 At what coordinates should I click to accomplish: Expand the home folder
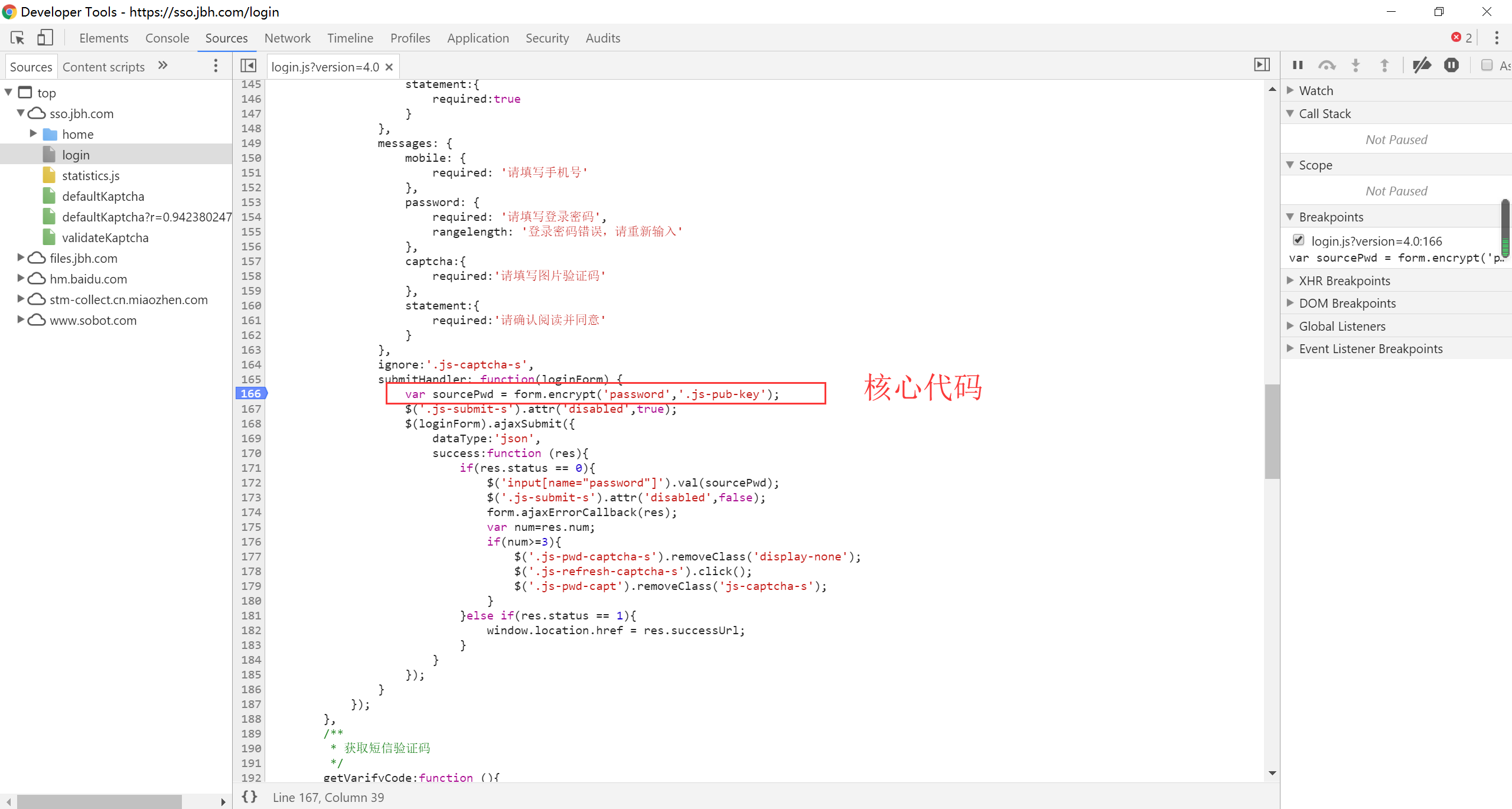(x=33, y=134)
